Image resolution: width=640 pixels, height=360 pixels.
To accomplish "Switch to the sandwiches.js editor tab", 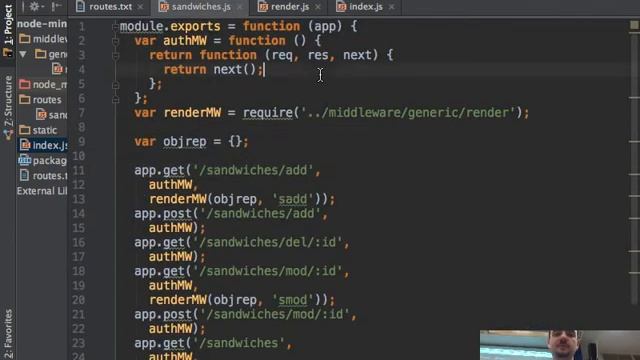I will coord(201,7).
